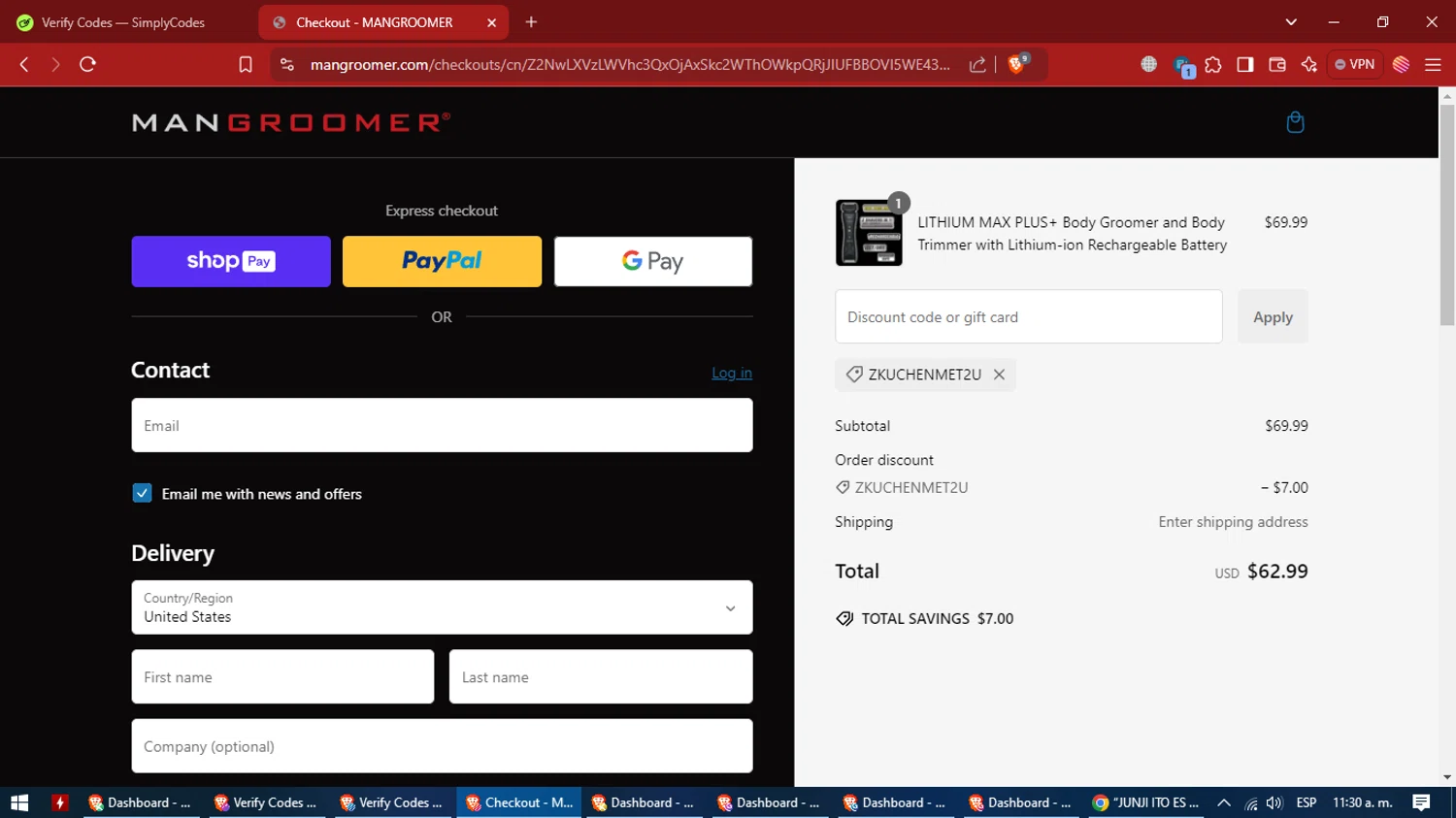
Task: Open the notifications action center
Action: pyautogui.click(x=1421, y=802)
